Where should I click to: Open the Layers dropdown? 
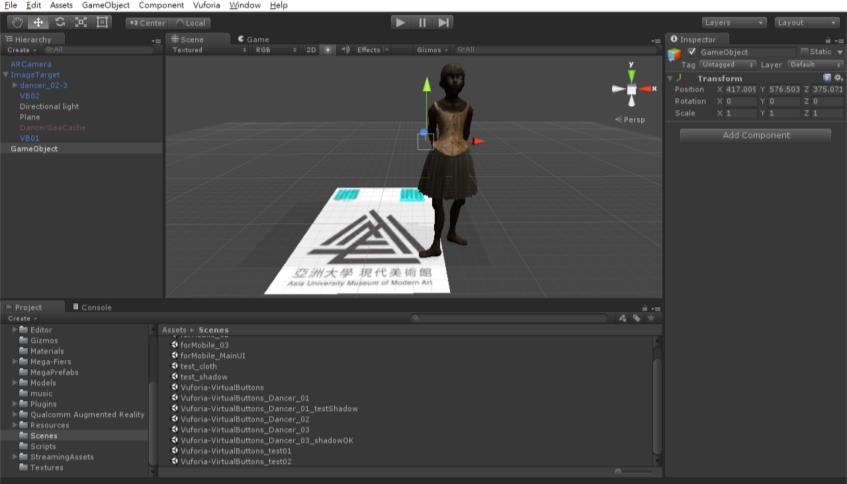point(734,23)
